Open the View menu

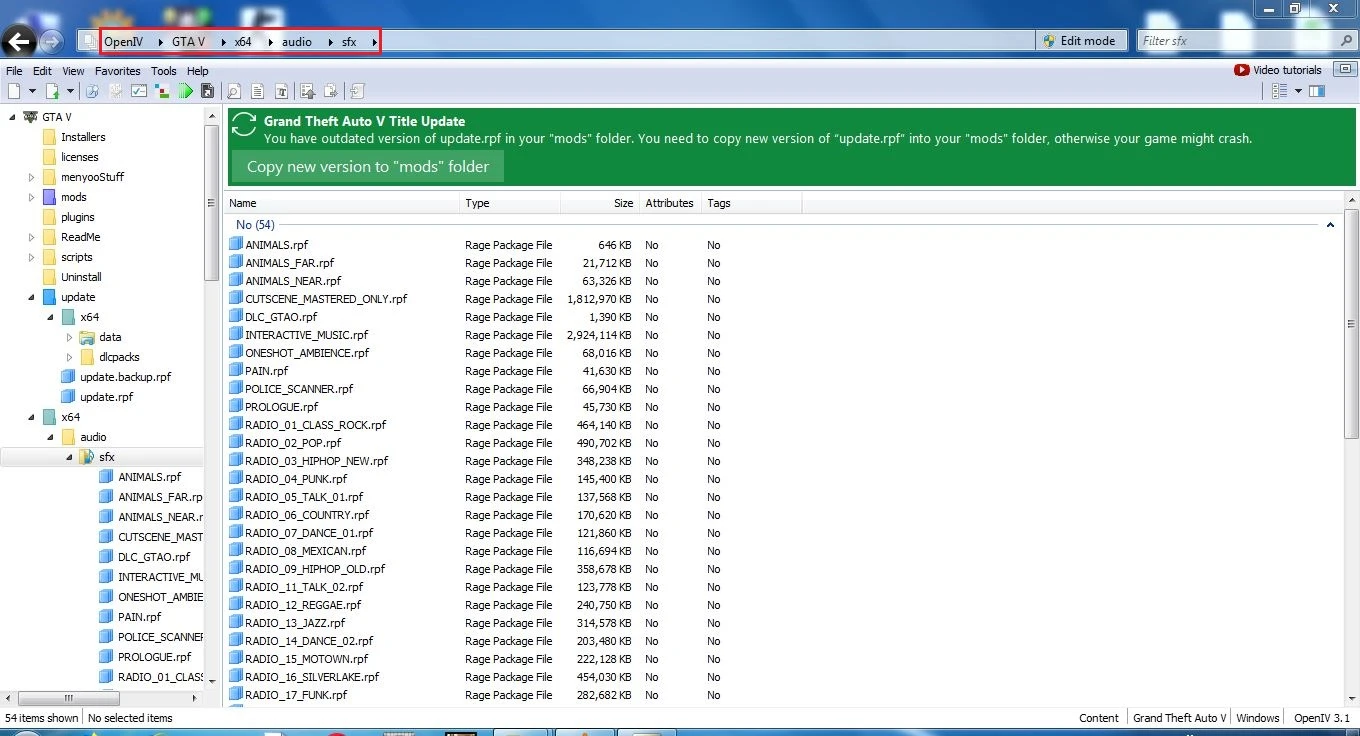[x=73, y=71]
